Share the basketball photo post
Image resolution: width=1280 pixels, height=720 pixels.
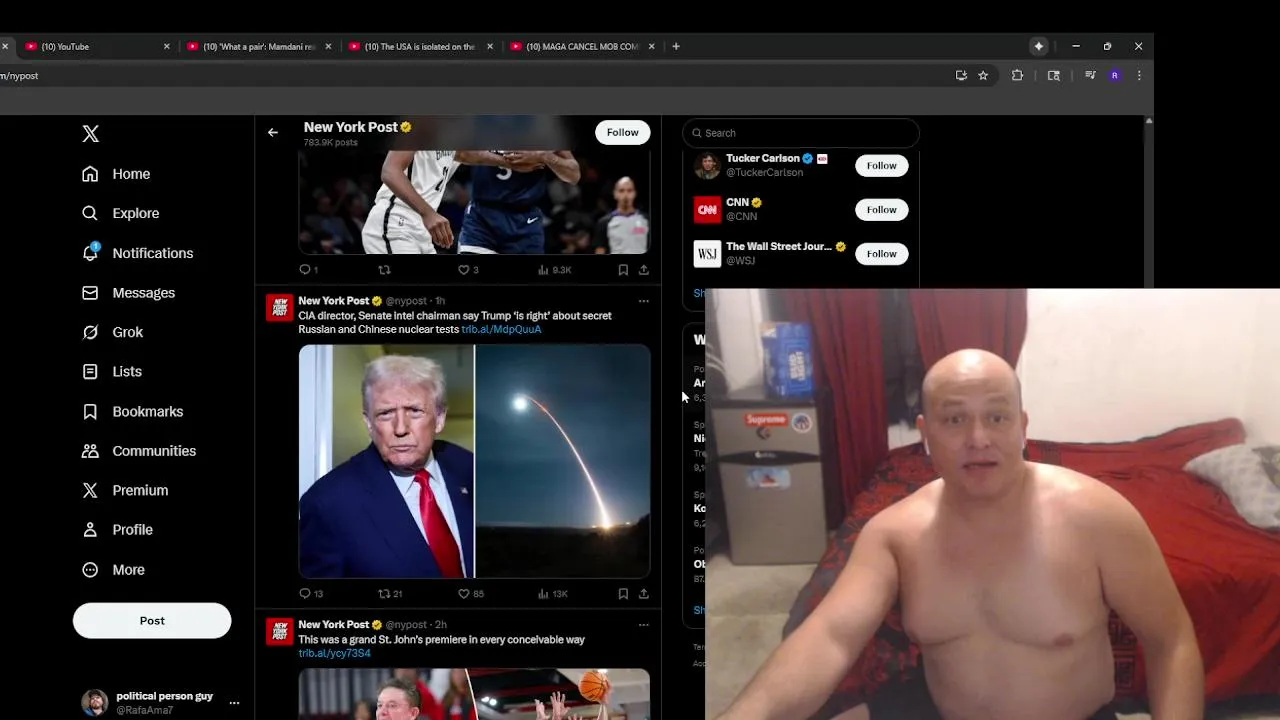[x=643, y=270]
